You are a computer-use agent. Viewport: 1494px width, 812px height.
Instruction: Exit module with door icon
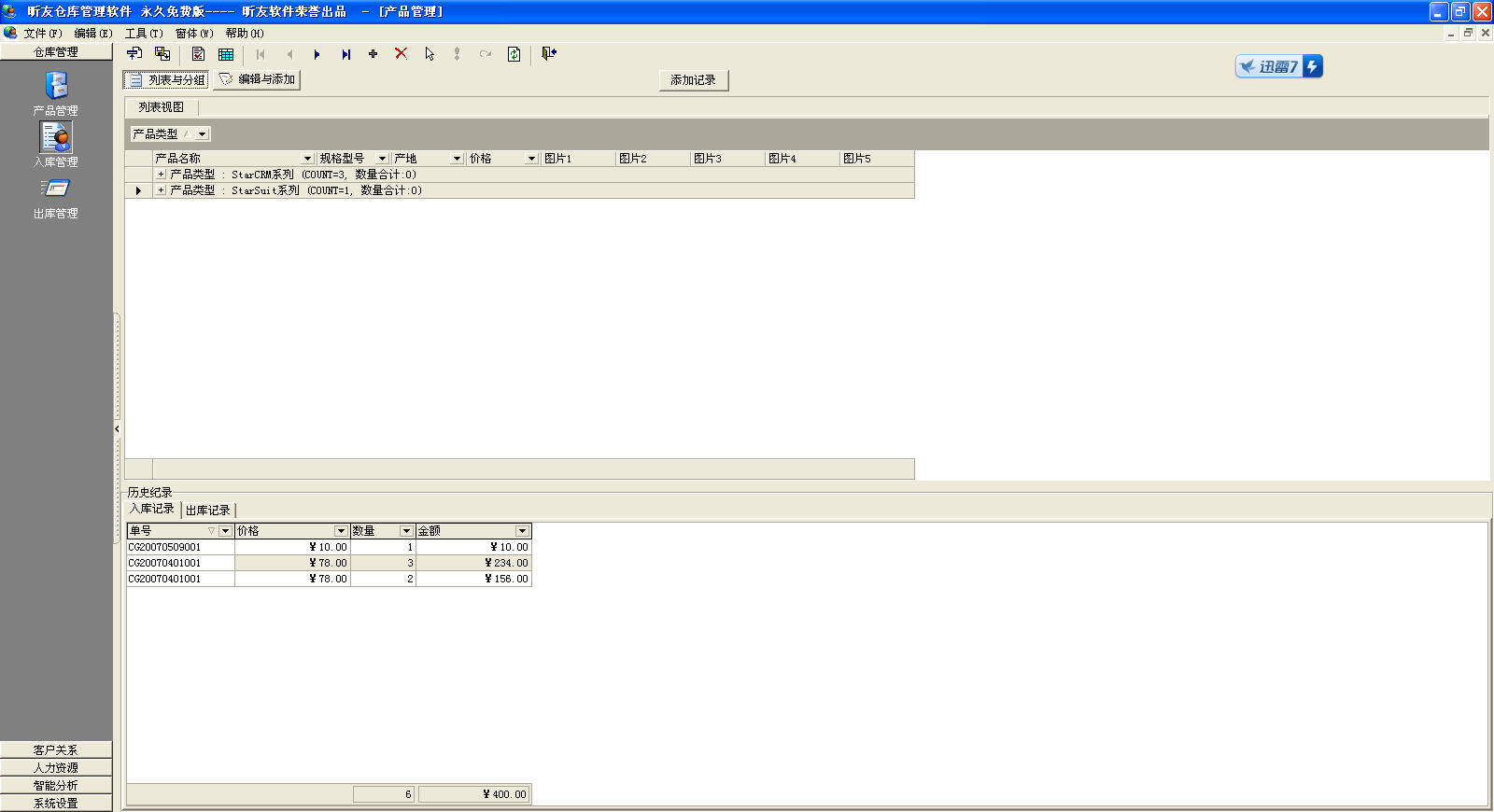(x=549, y=54)
